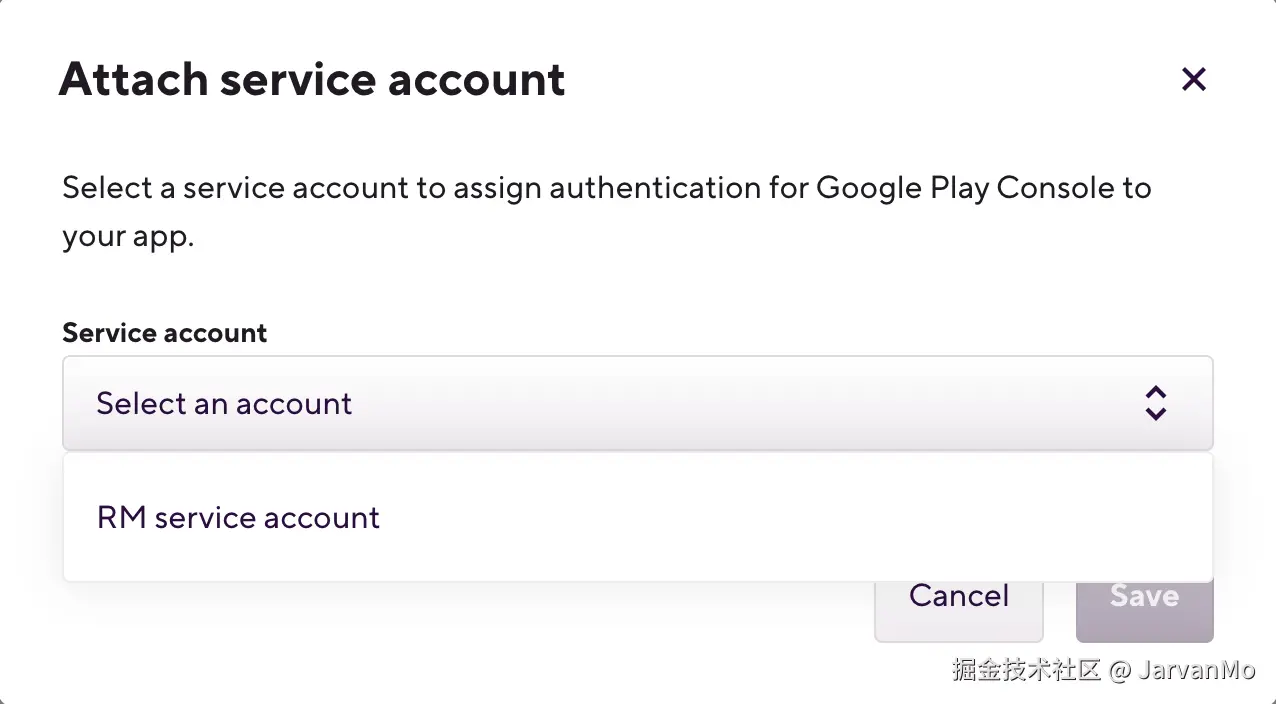Click the Service account field label

(164, 333)
